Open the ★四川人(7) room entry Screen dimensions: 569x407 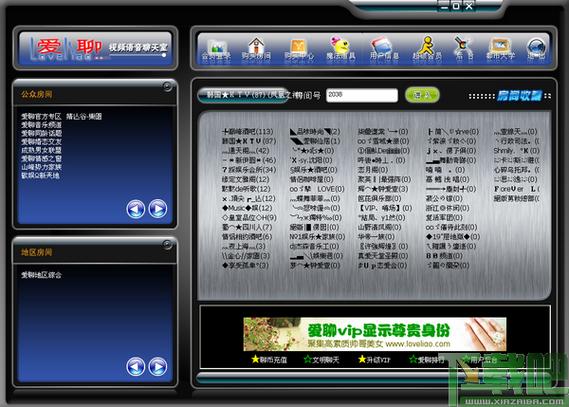click(x=247, y=227)
